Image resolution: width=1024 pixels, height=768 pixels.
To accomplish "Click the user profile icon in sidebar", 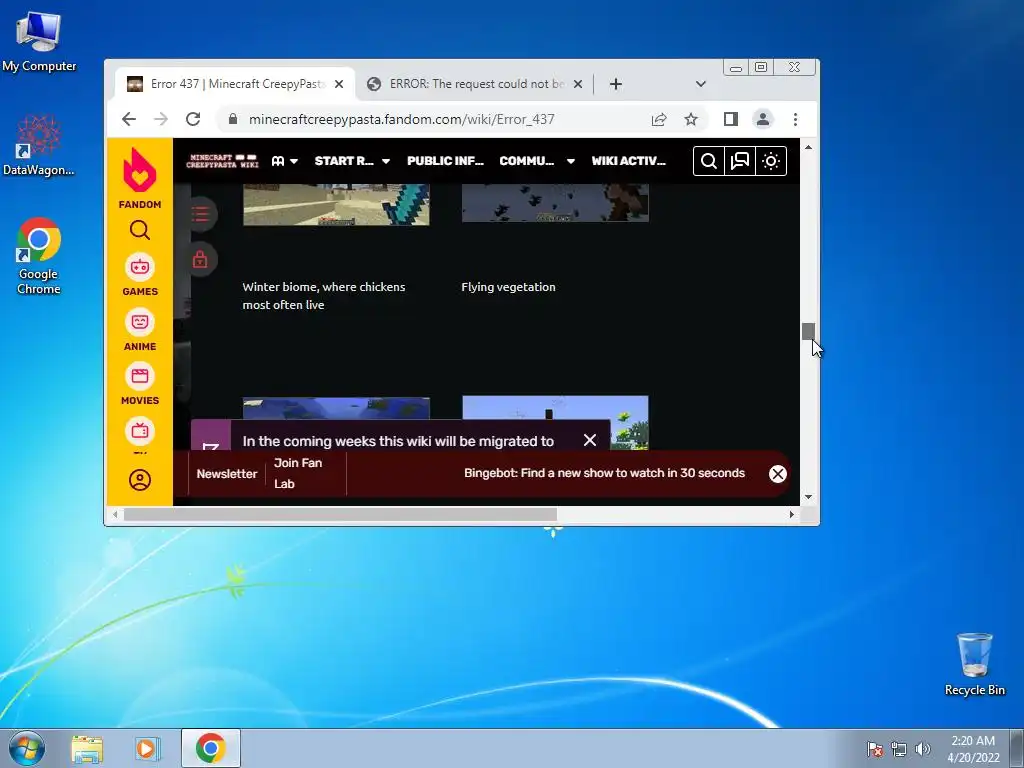I will (140, 480).
